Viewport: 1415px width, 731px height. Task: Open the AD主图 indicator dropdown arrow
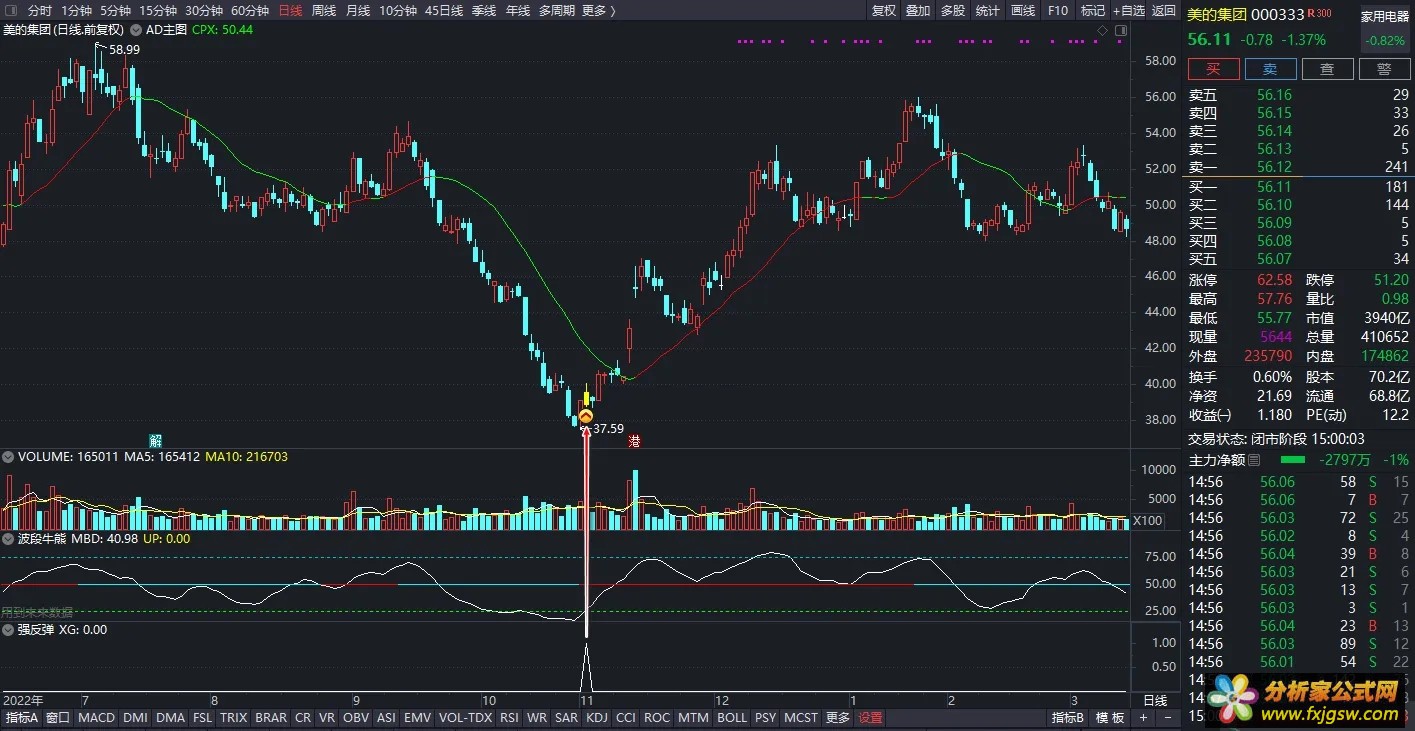click(136, 30)
